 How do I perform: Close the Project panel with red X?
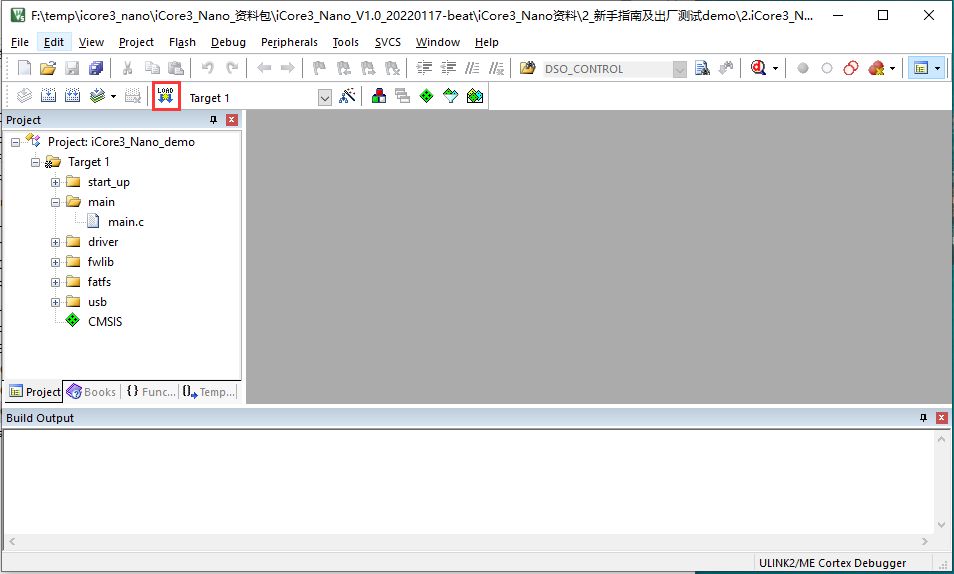point(232,120)
